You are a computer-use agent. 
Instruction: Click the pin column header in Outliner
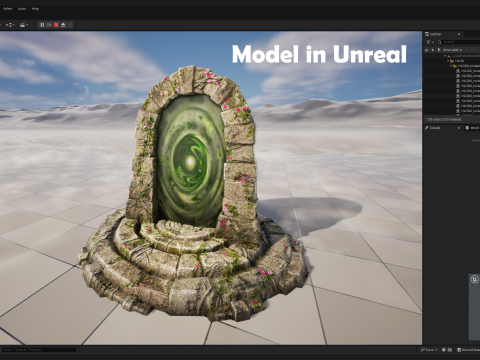433,50
